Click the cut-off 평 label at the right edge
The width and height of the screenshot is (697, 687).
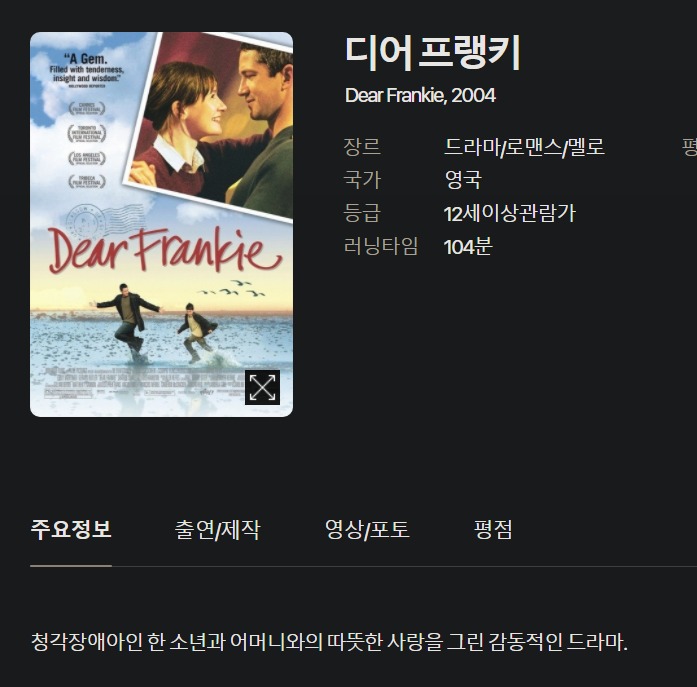(x=690, y=147)
